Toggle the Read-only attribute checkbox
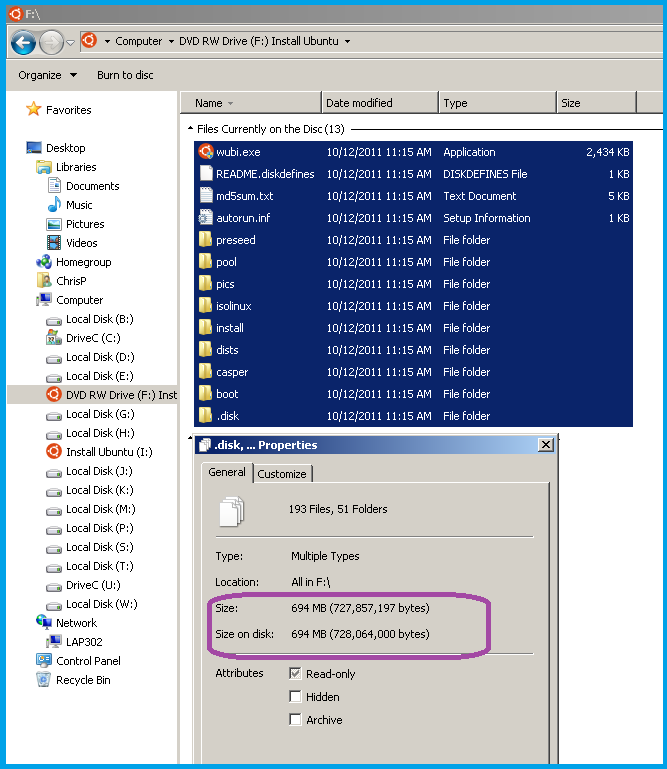The height and width of the screenshot is (769, 667). 295,673
